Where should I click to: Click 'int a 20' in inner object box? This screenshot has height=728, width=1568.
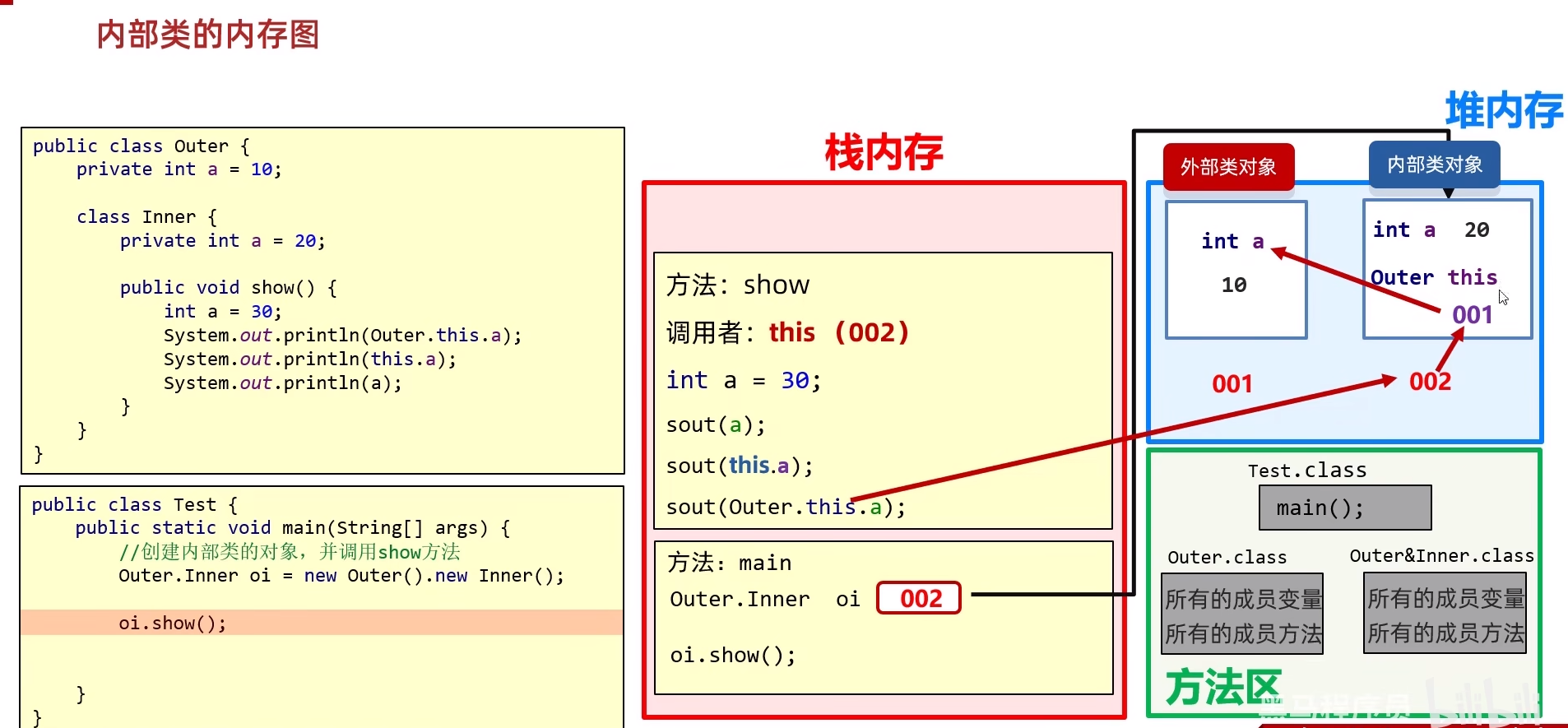pos(1431,230)
